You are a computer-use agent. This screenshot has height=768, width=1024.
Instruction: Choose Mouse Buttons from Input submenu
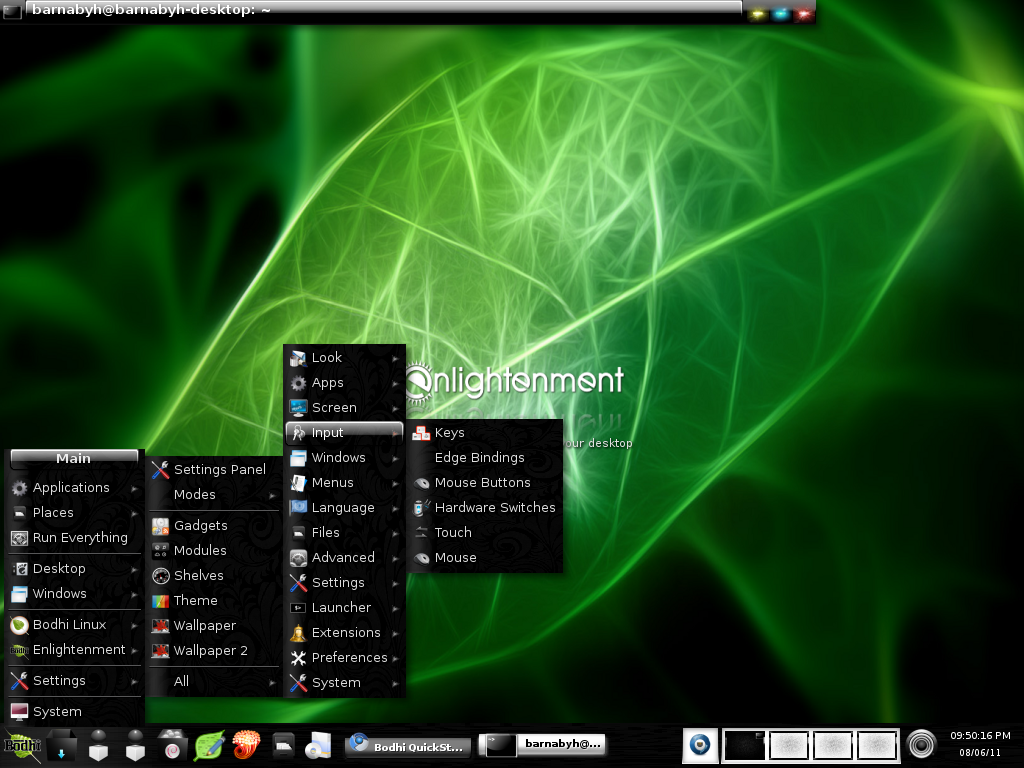click(485, 483)
